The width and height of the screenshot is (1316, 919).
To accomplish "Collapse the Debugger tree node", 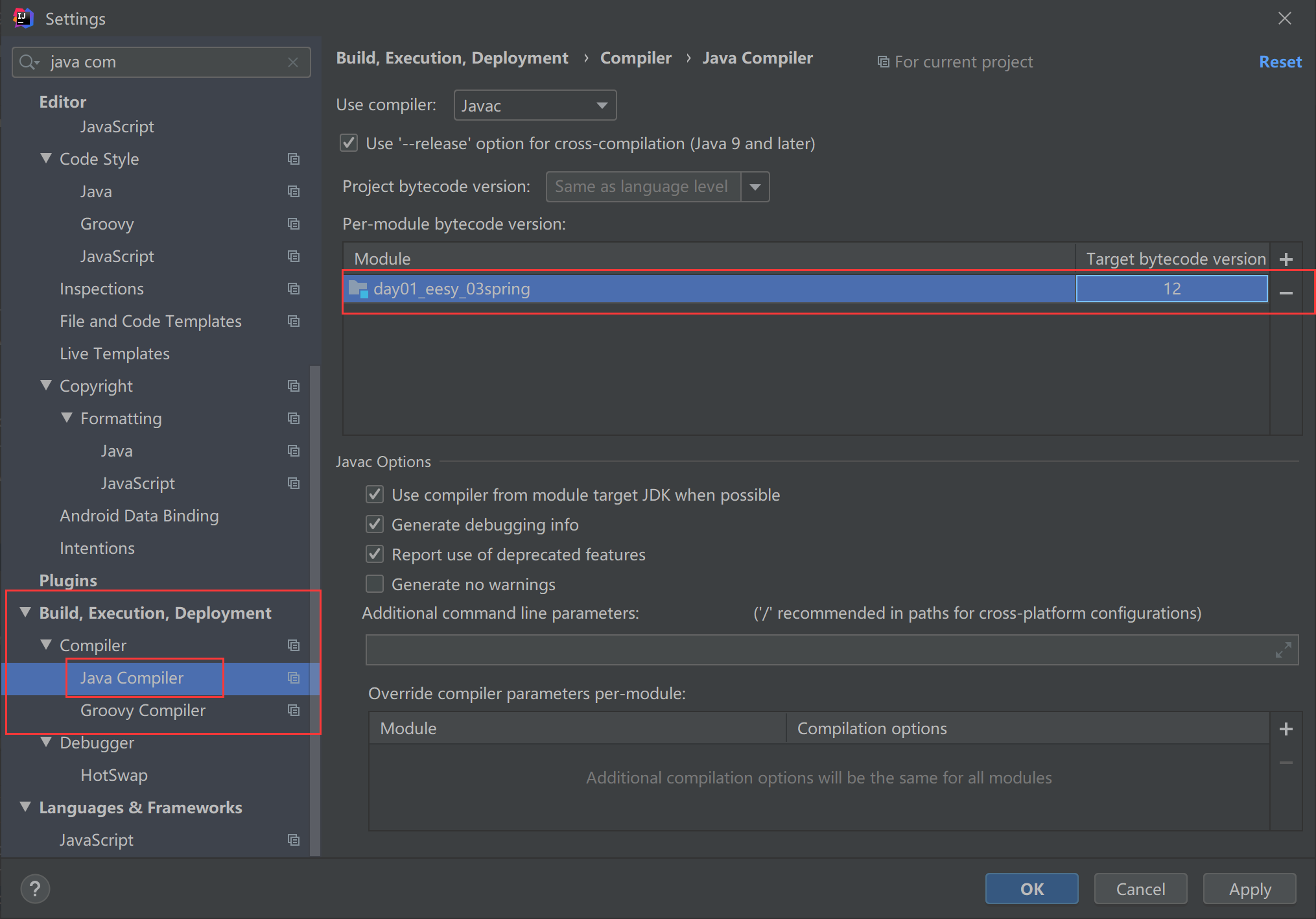I will click(46, 742).
